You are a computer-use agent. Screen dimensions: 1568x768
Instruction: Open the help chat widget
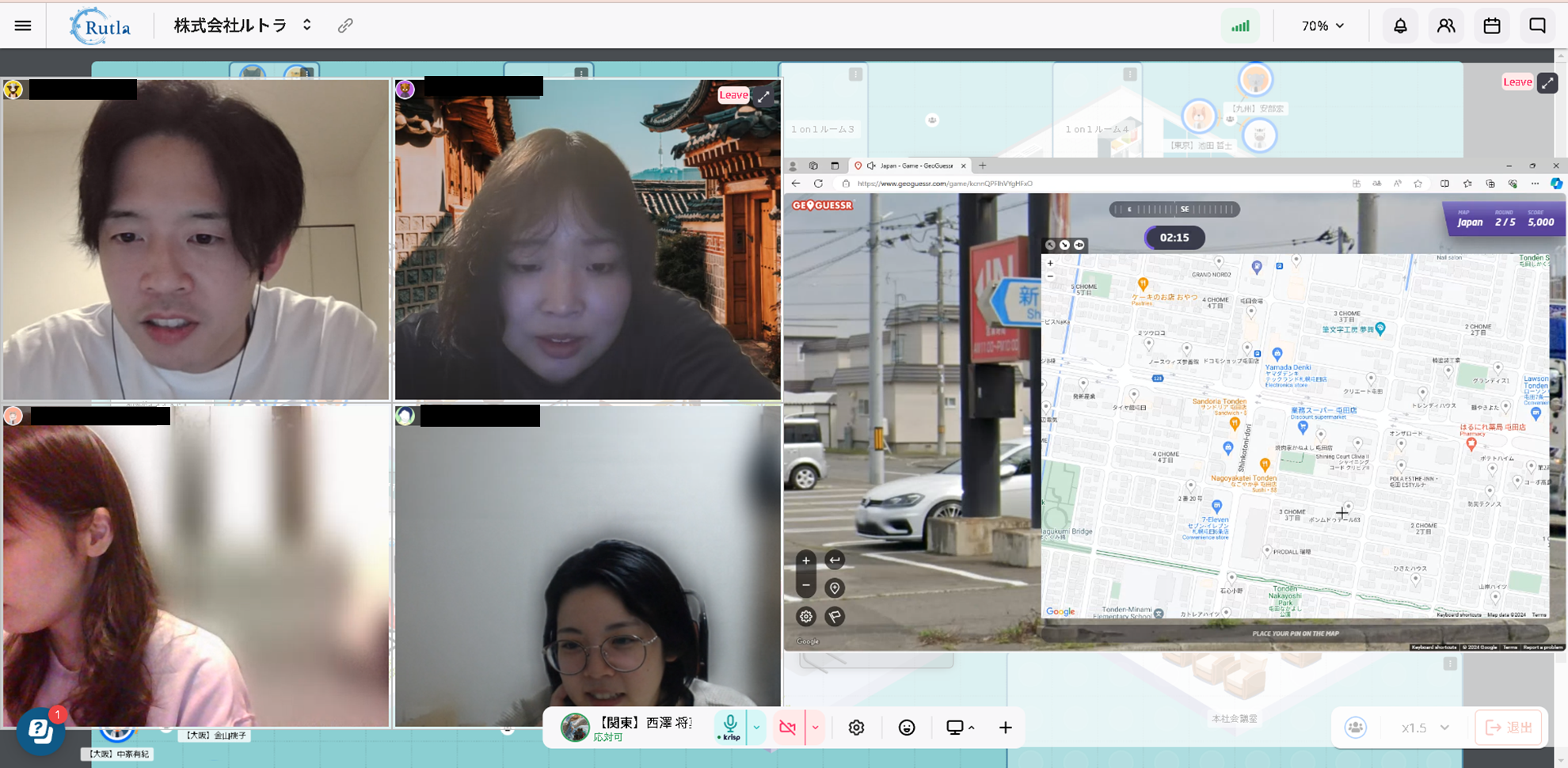(40, 731)
